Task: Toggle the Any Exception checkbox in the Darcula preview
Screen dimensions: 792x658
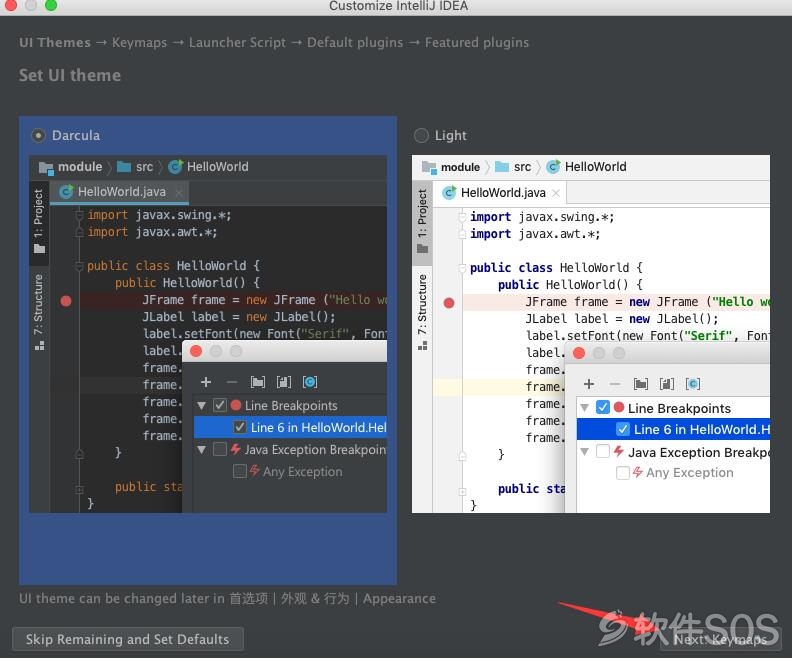Action: pos(240,471)
